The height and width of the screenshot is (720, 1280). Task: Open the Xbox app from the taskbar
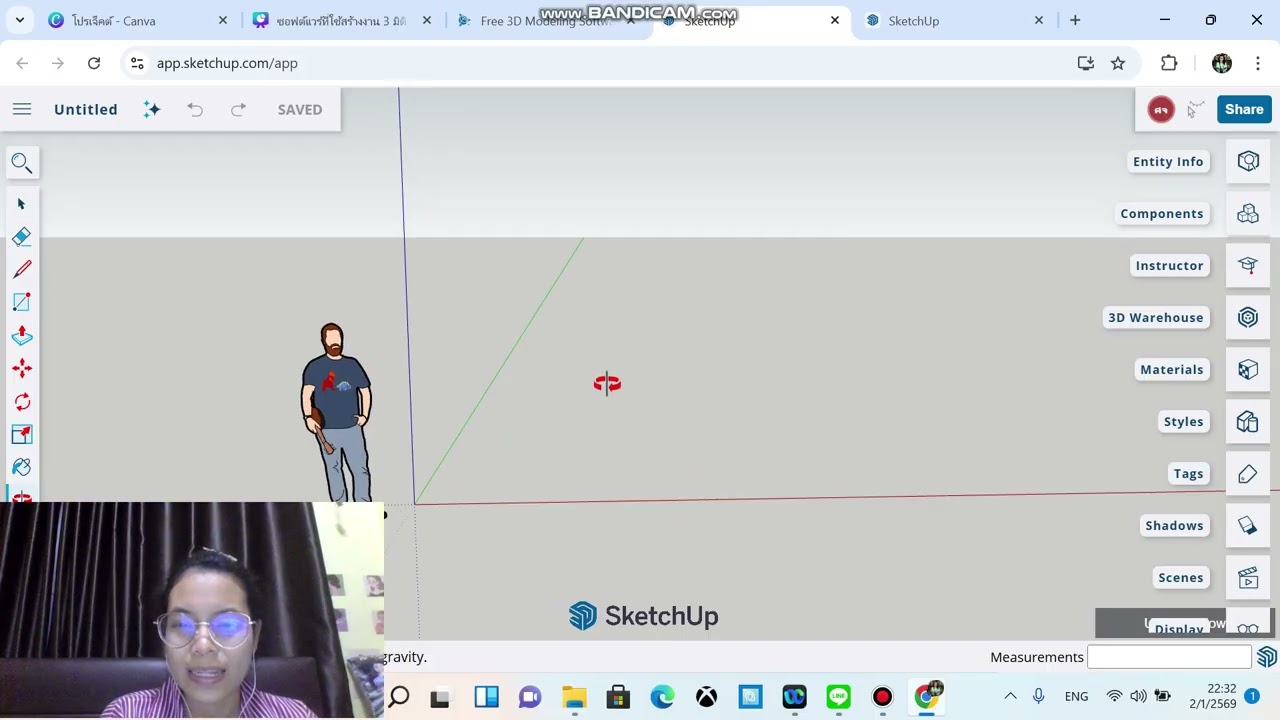706,697
